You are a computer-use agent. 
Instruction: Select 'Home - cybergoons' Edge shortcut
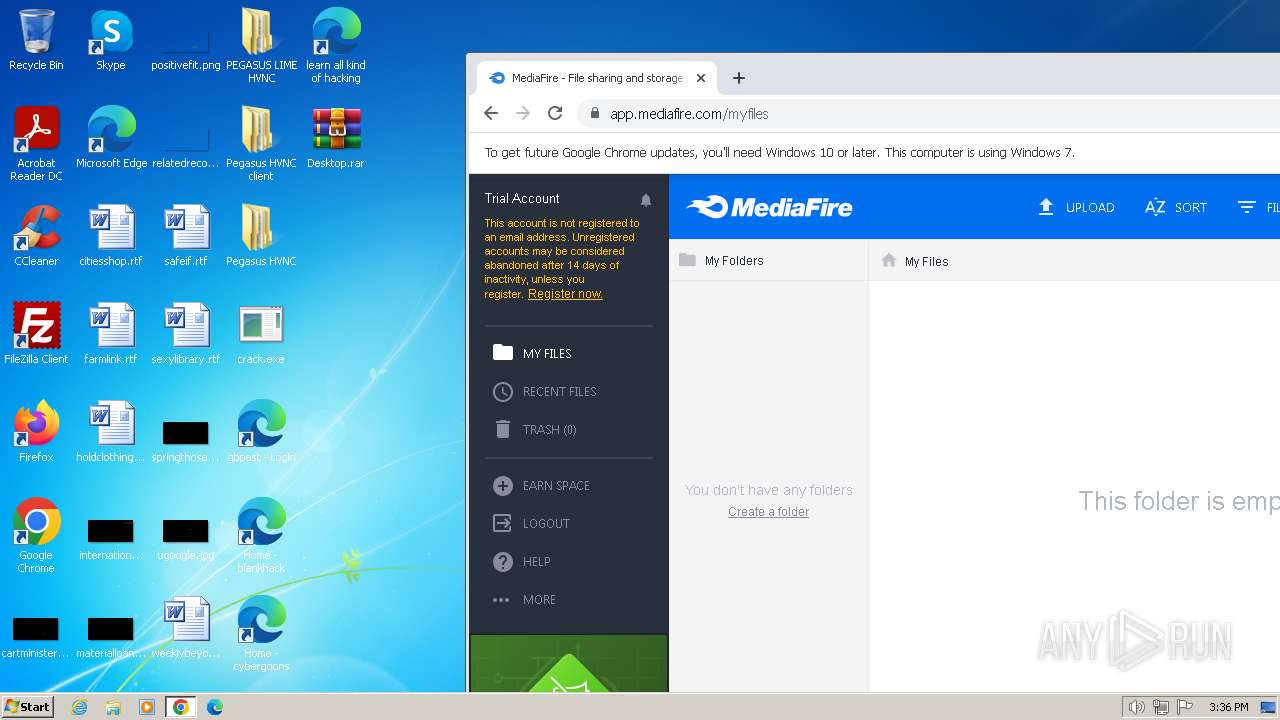click(x=261, y=633)
